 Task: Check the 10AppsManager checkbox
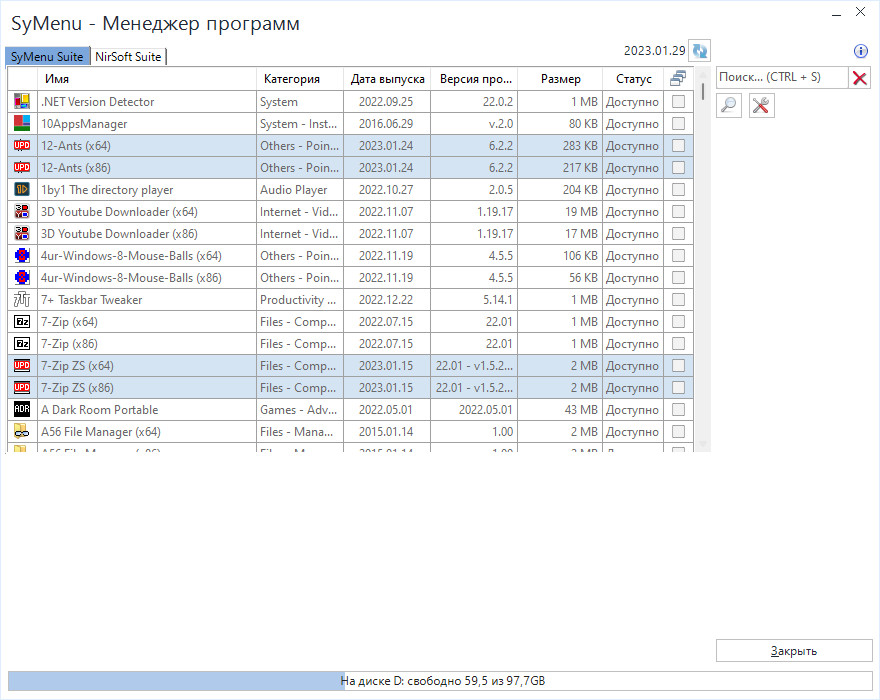pos(679,123)
